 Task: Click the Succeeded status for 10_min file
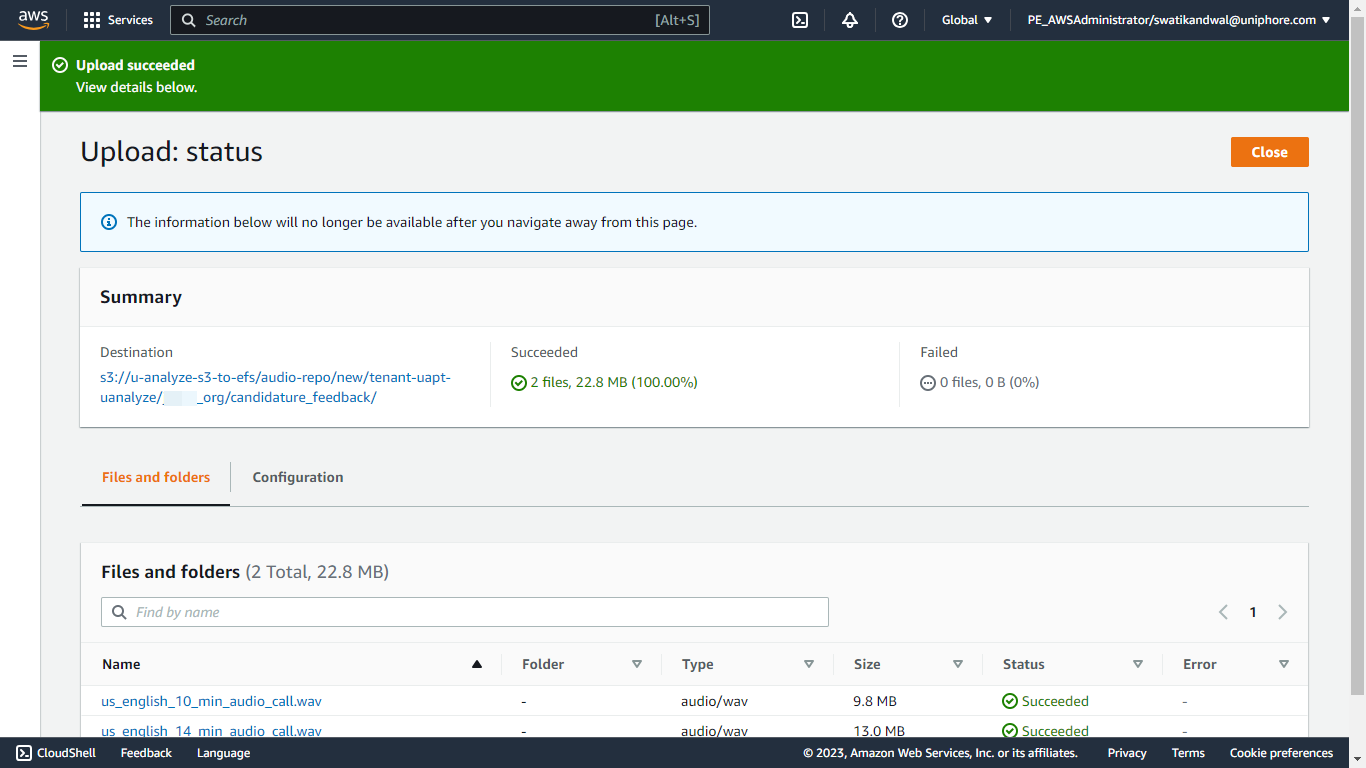[1045, 701]
